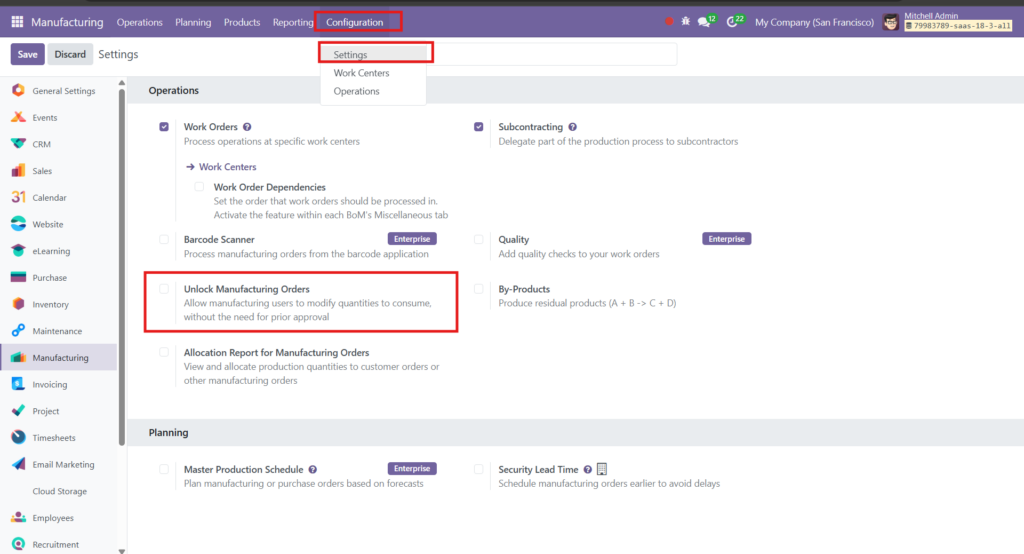Select Website app icon in sidebar
1024x554 pixels.
click(x=18, y=223)
